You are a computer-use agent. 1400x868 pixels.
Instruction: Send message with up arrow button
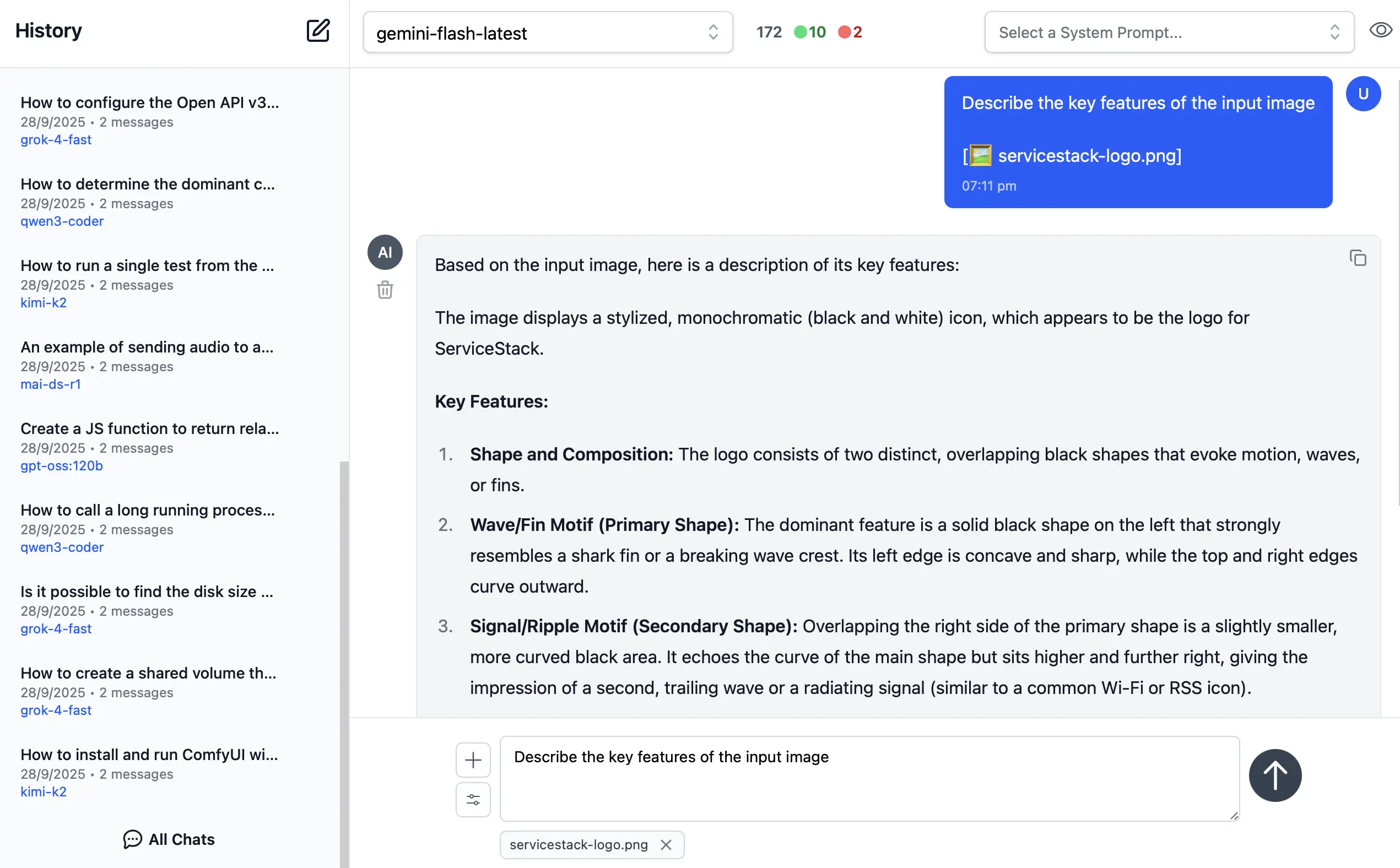[x=1275, y=775]
